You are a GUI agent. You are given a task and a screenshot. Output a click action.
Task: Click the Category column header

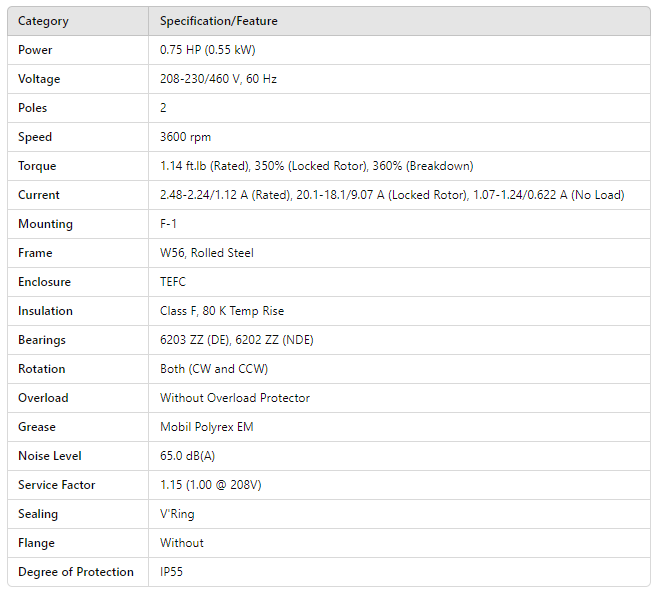(x=44, y=21)
